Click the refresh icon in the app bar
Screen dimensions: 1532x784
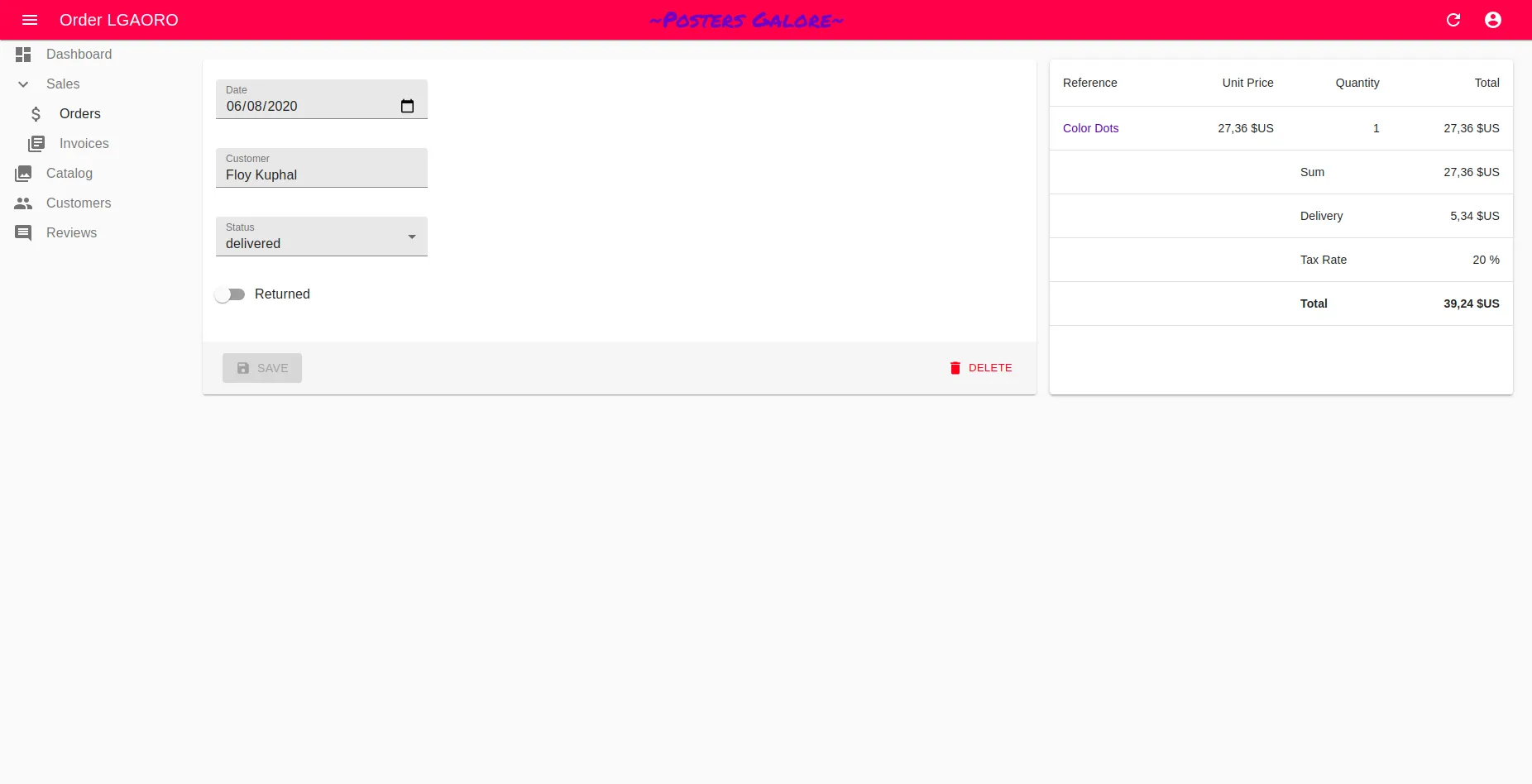1454,20
